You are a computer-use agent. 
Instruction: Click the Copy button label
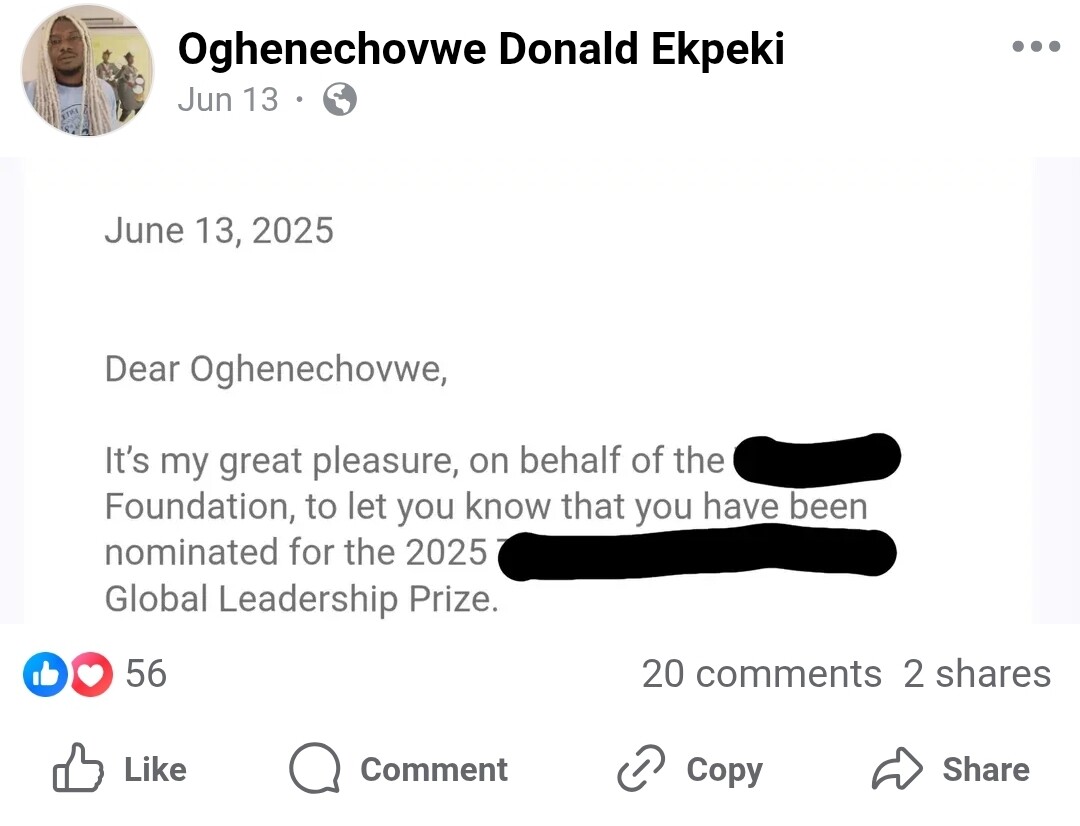724,771
